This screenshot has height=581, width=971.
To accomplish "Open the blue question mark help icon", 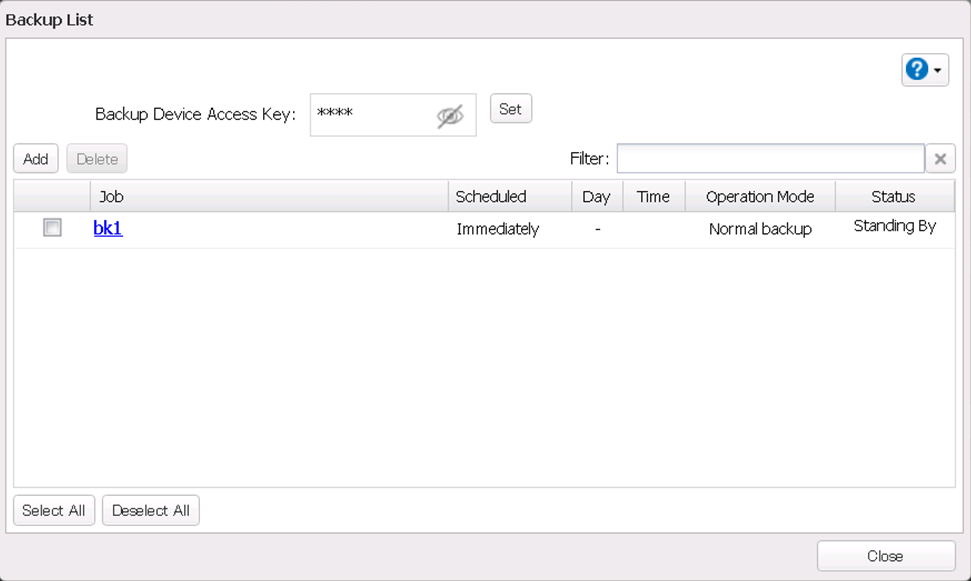I will pos(916,69).
